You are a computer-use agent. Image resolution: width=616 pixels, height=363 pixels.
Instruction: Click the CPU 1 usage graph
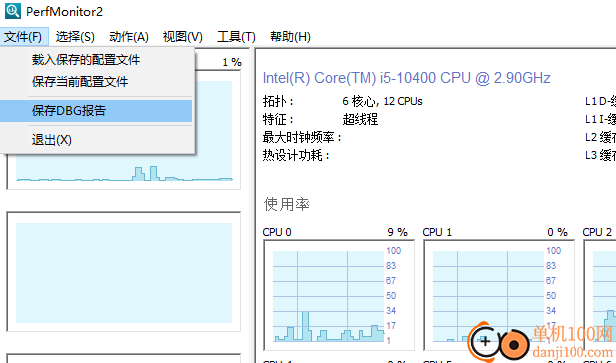[x=499, y=295]
